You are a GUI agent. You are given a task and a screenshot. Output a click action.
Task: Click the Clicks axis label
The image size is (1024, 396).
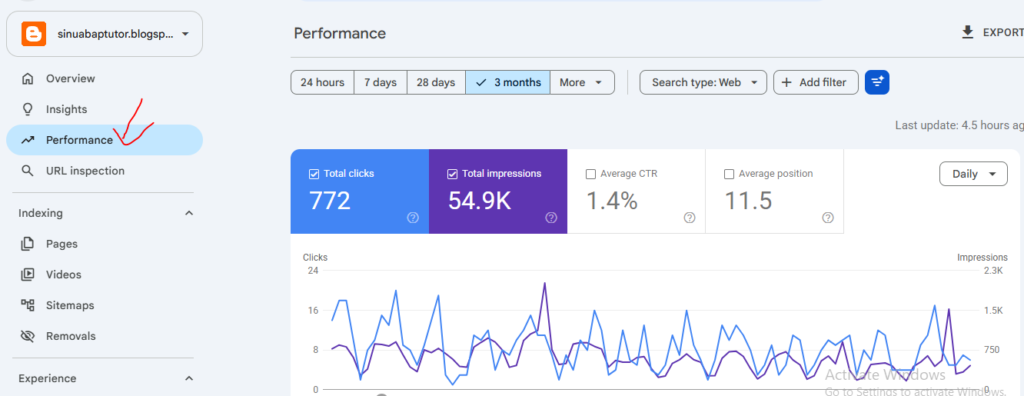pyautogui.click(x=315, y=257)
